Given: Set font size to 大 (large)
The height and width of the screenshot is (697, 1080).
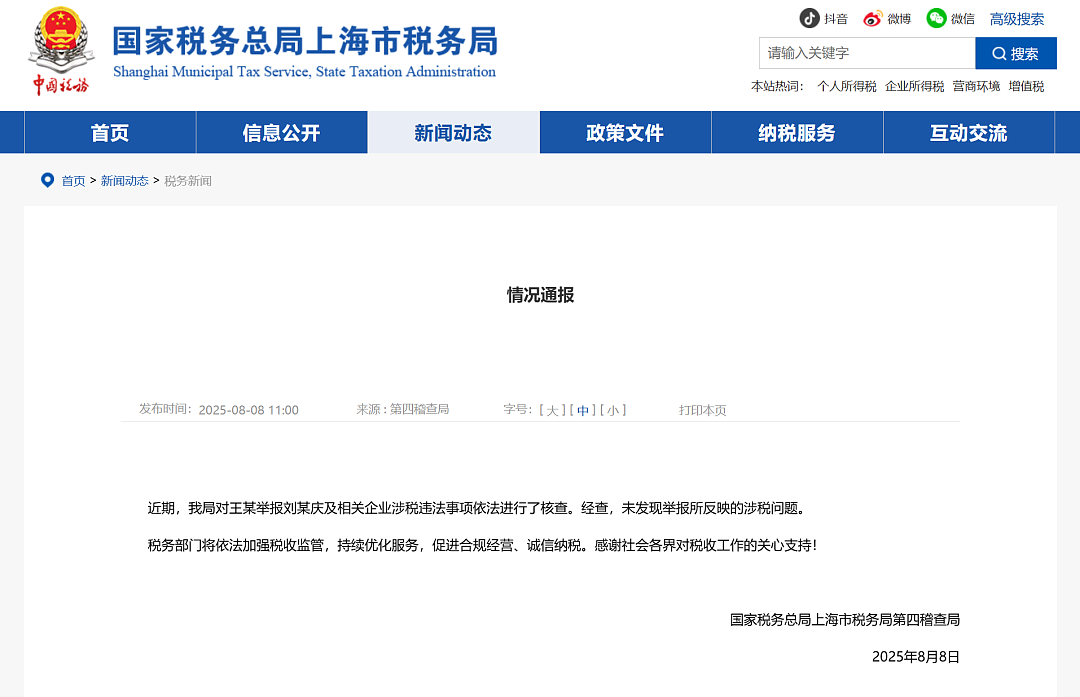Looking at the screenshot, I should click(x=552, y=410).
